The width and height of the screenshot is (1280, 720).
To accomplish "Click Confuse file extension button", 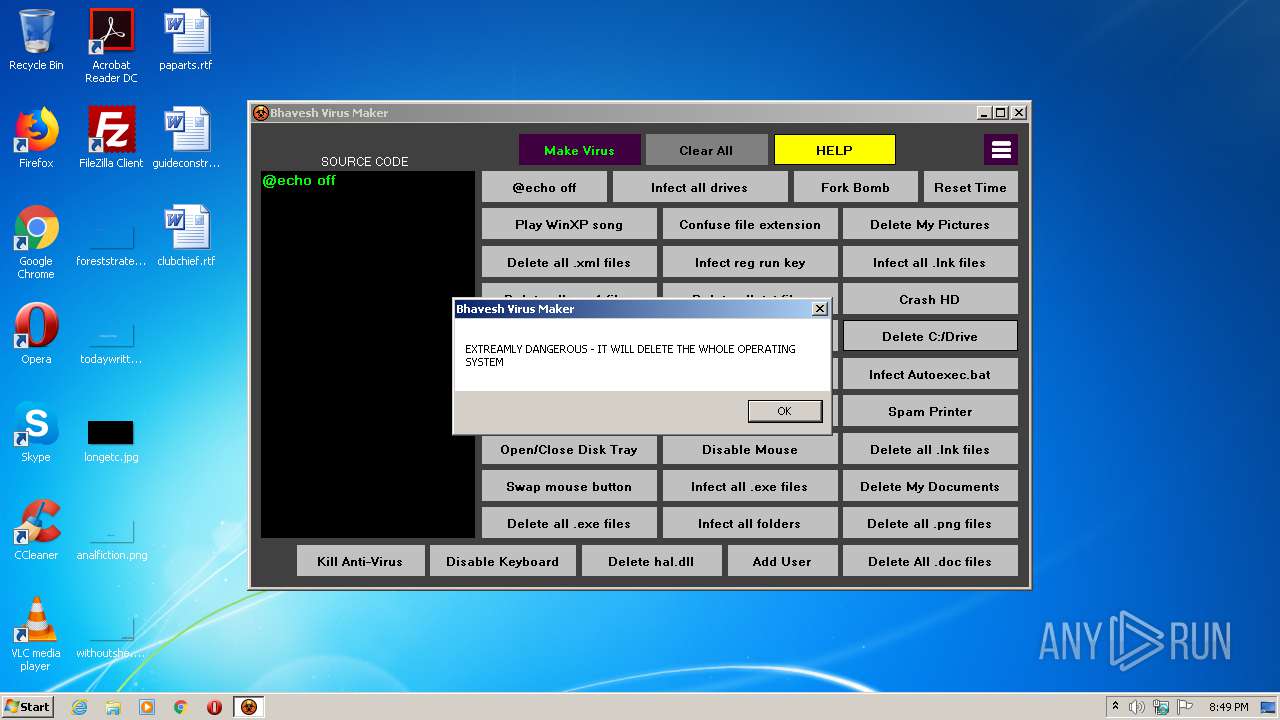I will 750,224.
